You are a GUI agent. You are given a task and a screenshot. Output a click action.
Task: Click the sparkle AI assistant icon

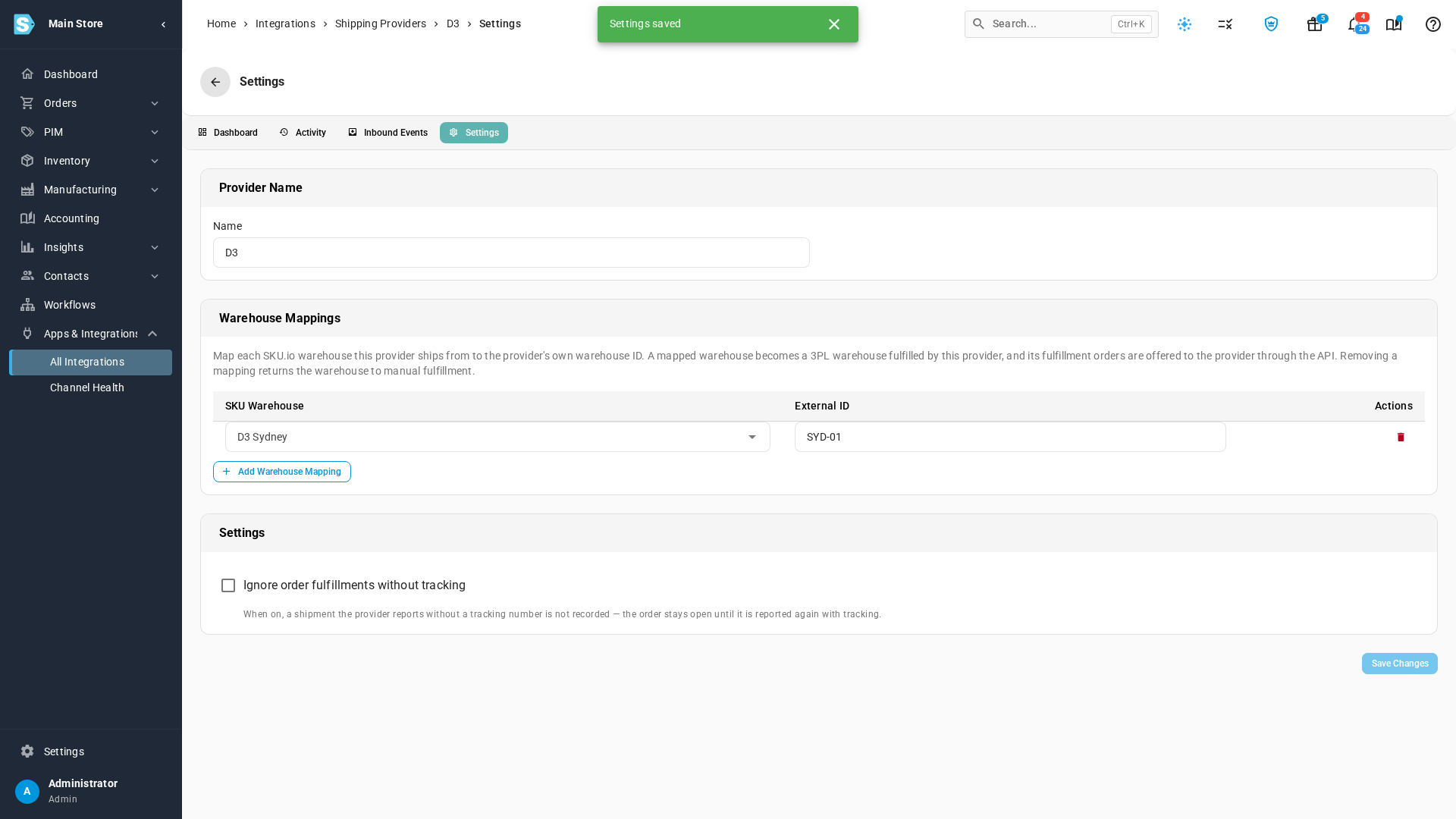(1185, 24)
